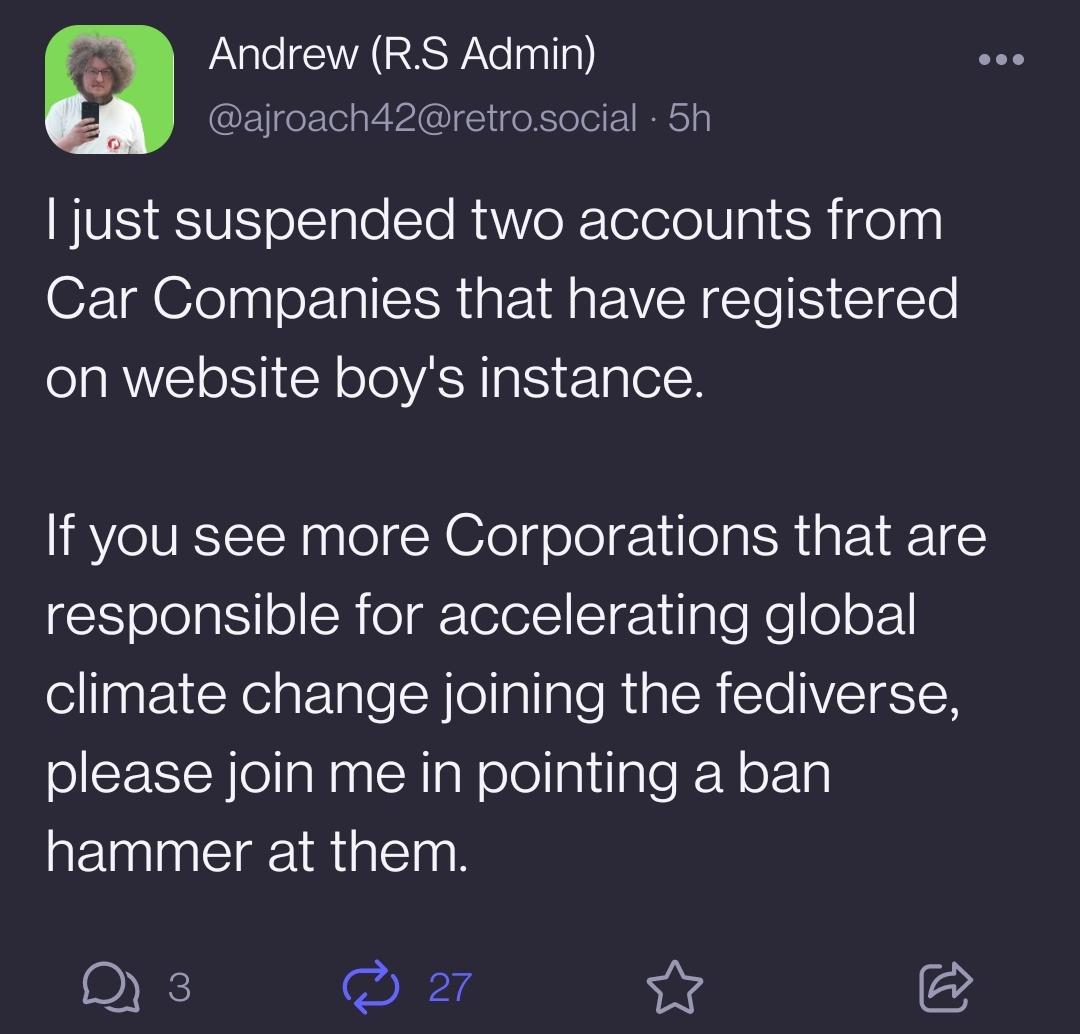Tap the final line "hammer at them."
This screenshot has width=1080, height=1034.
(257, 853)
